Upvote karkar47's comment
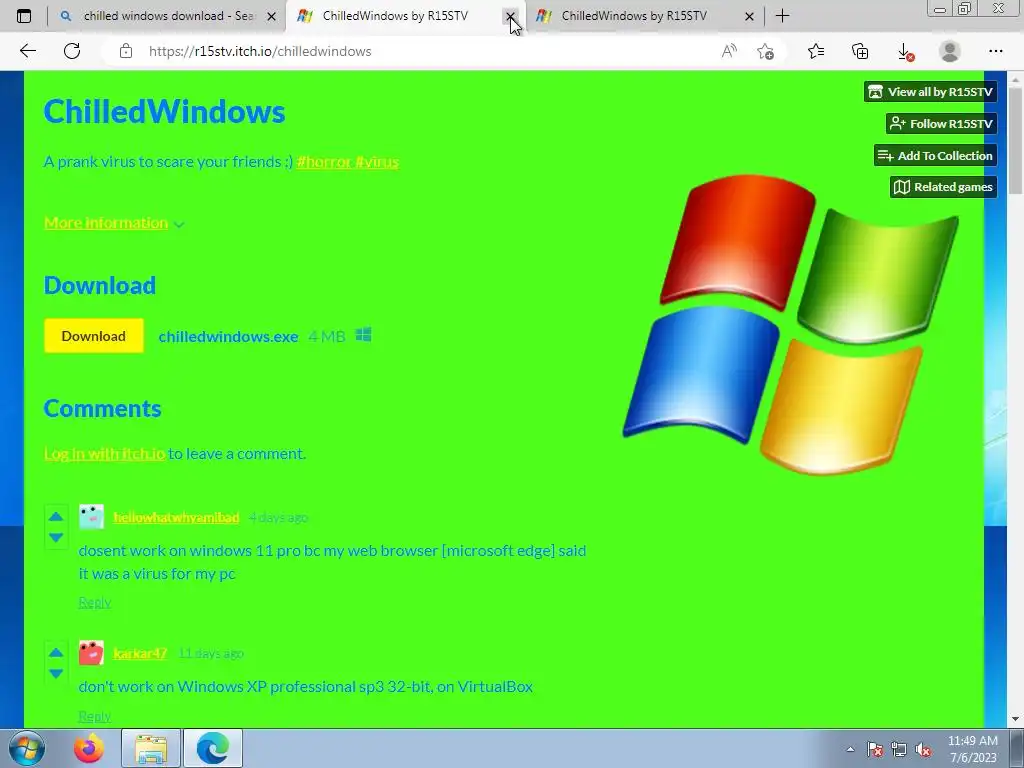Screen dimensions: 1024x768 (x=56, y=652)
